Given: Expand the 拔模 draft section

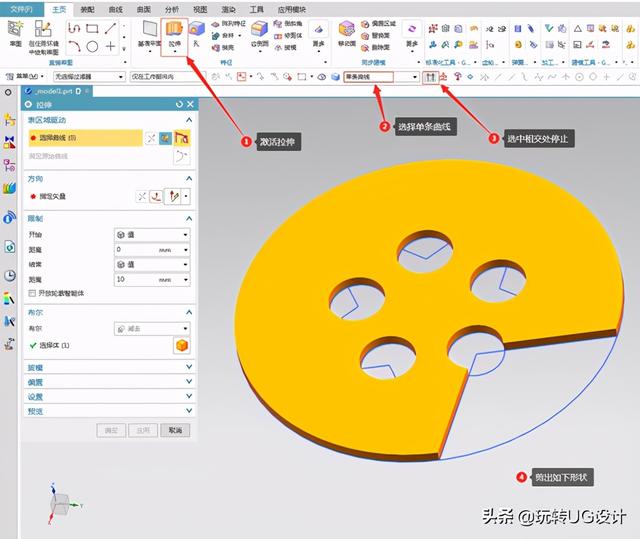Looking at the screenshot, I should (x=107, y=367).
